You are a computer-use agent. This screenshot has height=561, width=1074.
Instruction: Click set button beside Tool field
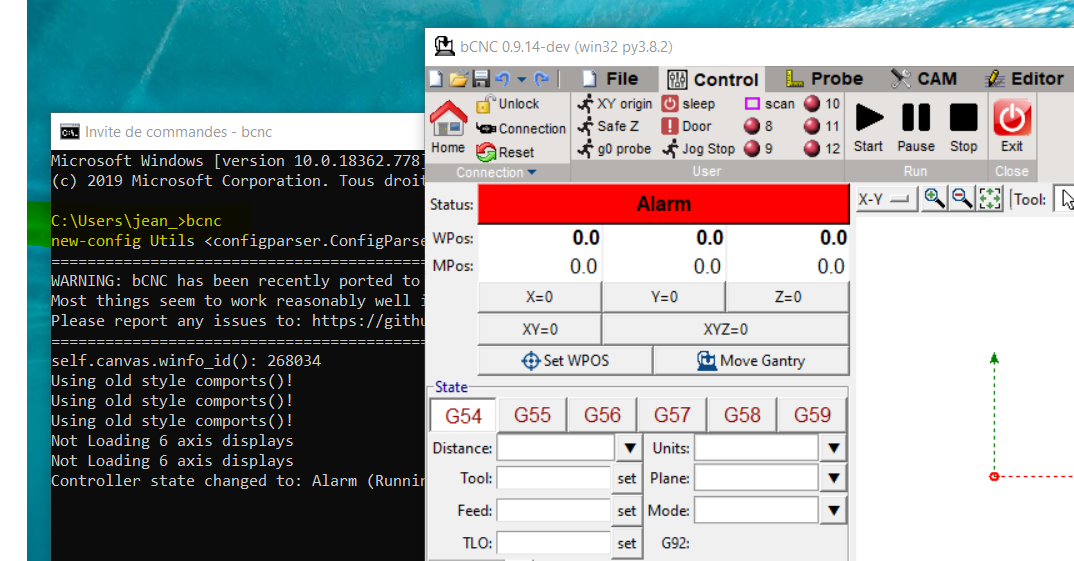click(x=627, y=479)
